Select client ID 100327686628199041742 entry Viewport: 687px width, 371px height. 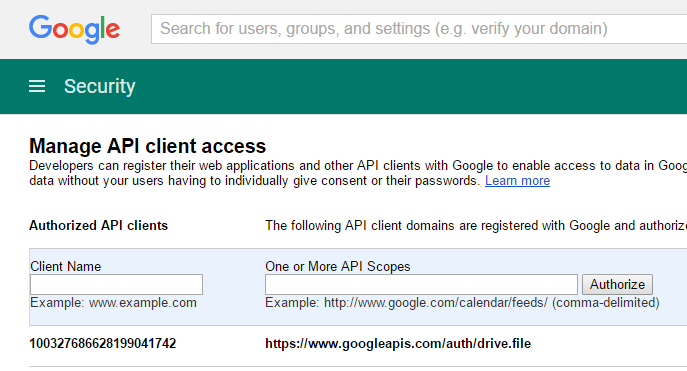pyautogui.click(x=103, y=343)
